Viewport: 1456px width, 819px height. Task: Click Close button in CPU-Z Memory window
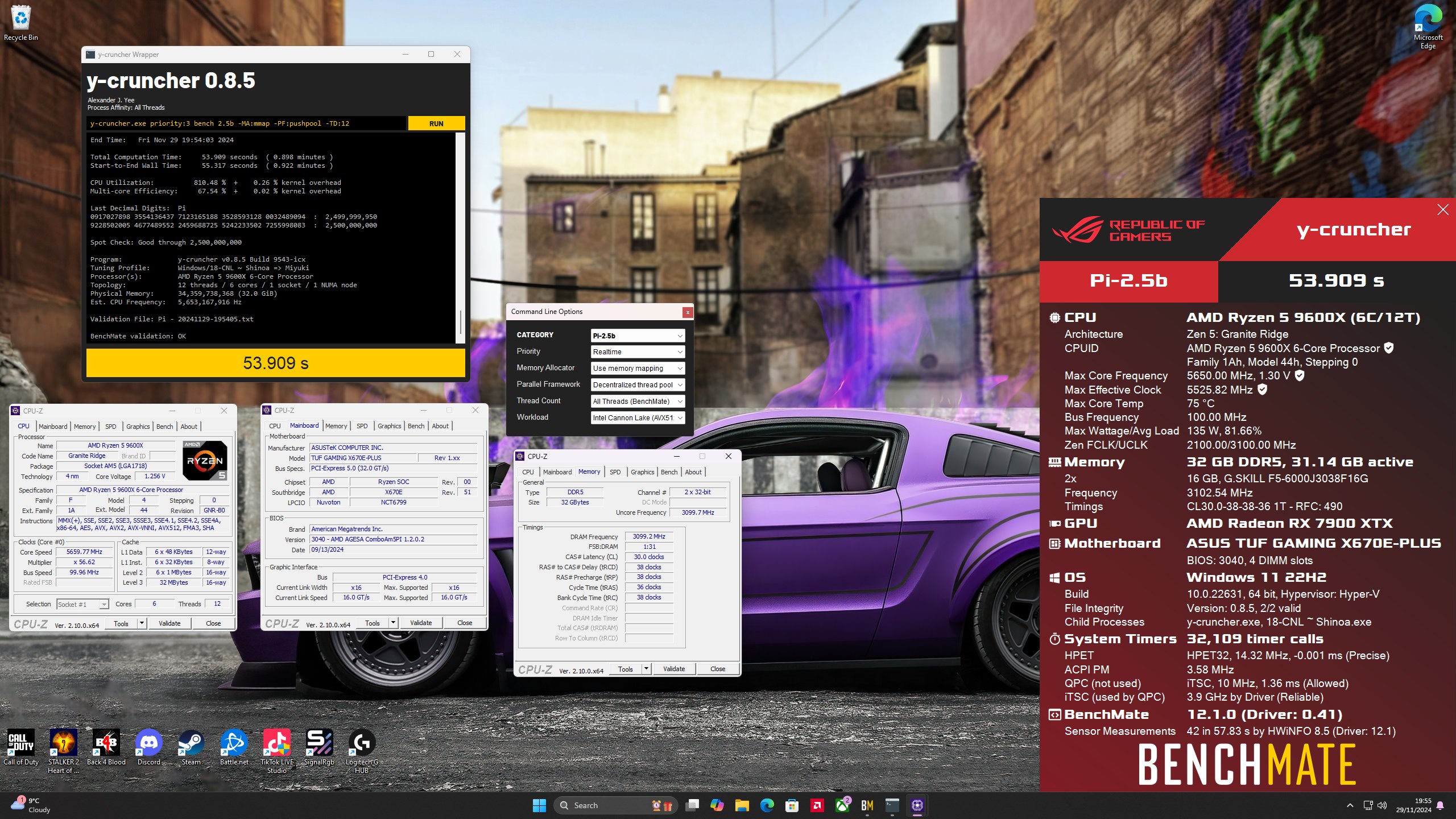click(718, 669)
